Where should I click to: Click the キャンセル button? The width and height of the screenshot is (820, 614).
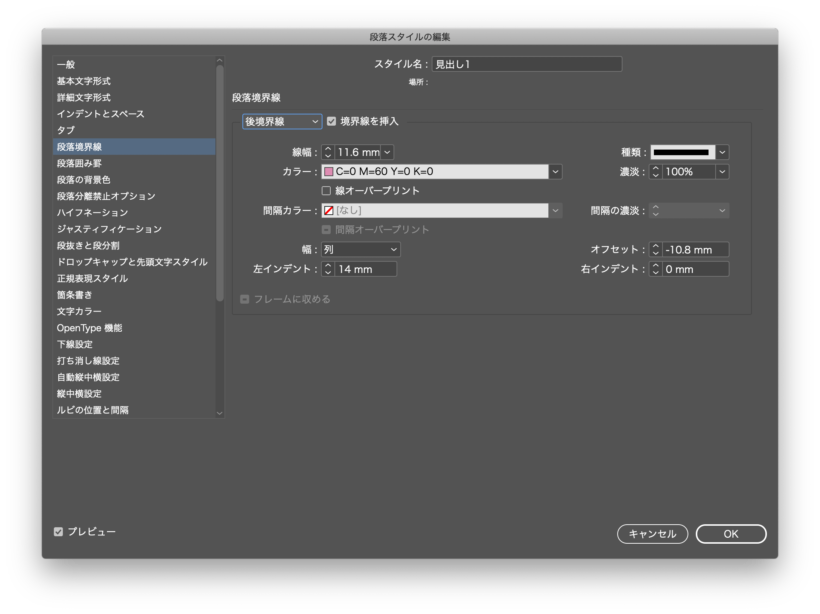652,534
